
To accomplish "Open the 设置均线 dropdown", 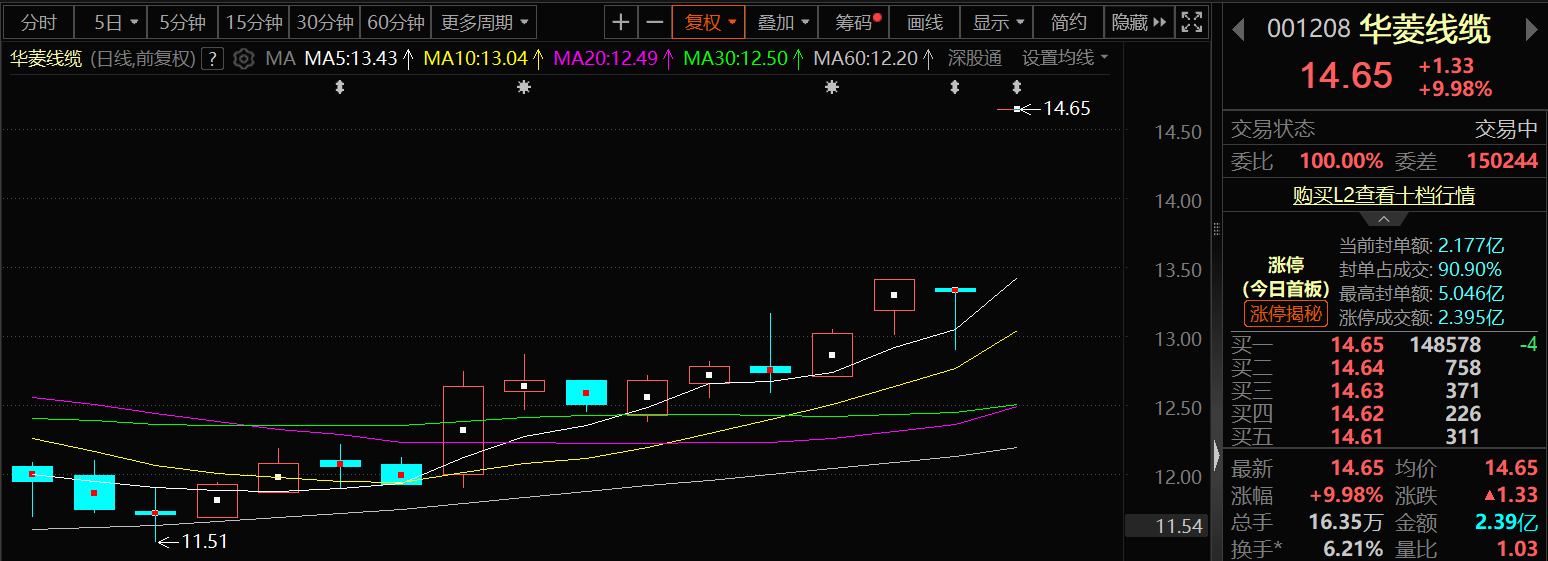I will pos(1065,59).
